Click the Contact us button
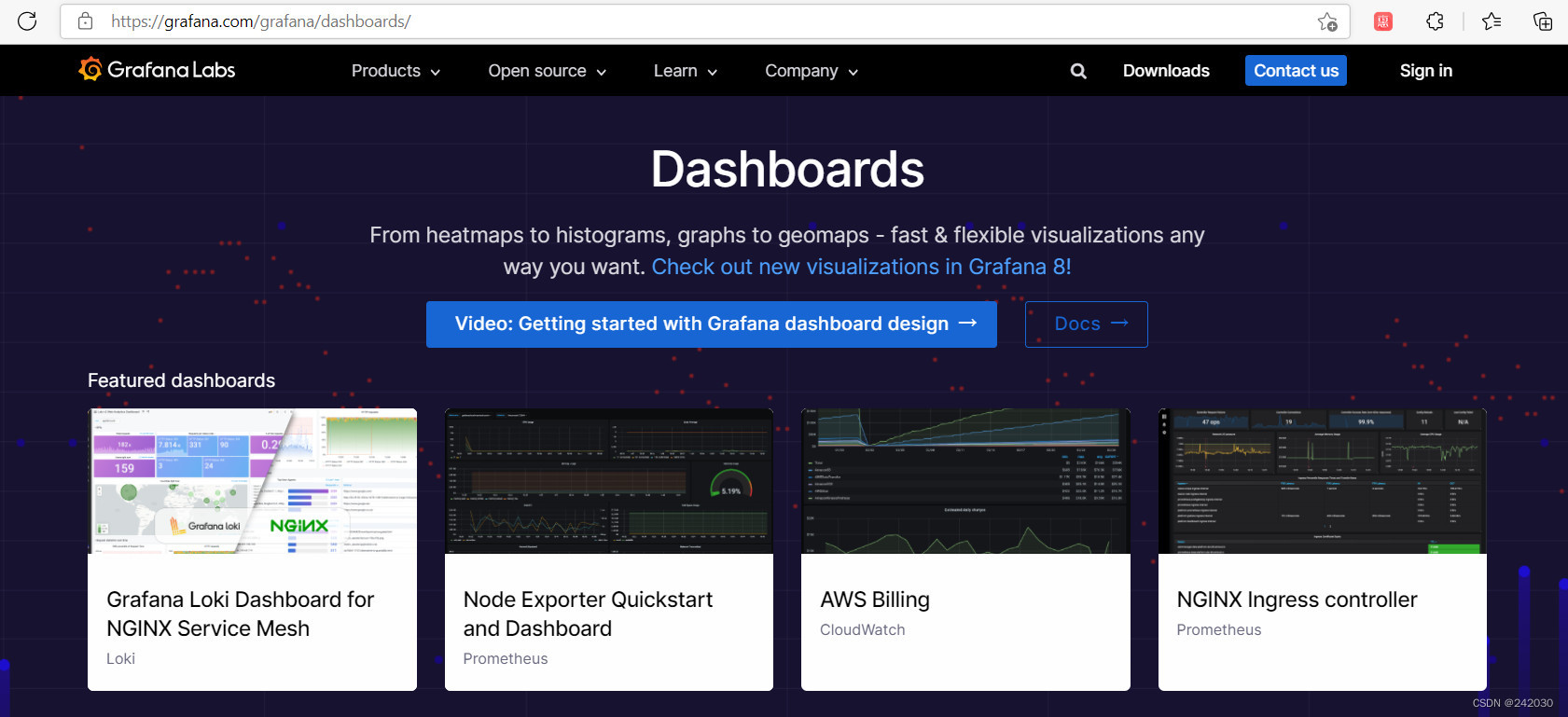This screenshot has height=717, width=1568. [1296, 71]
